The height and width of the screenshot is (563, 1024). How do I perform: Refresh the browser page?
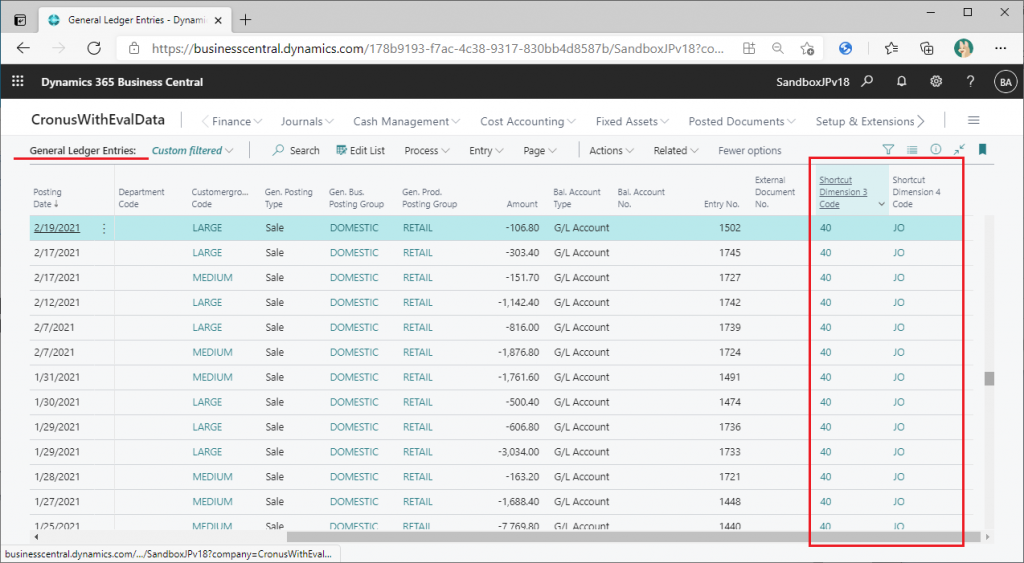(x=94, y=48)
